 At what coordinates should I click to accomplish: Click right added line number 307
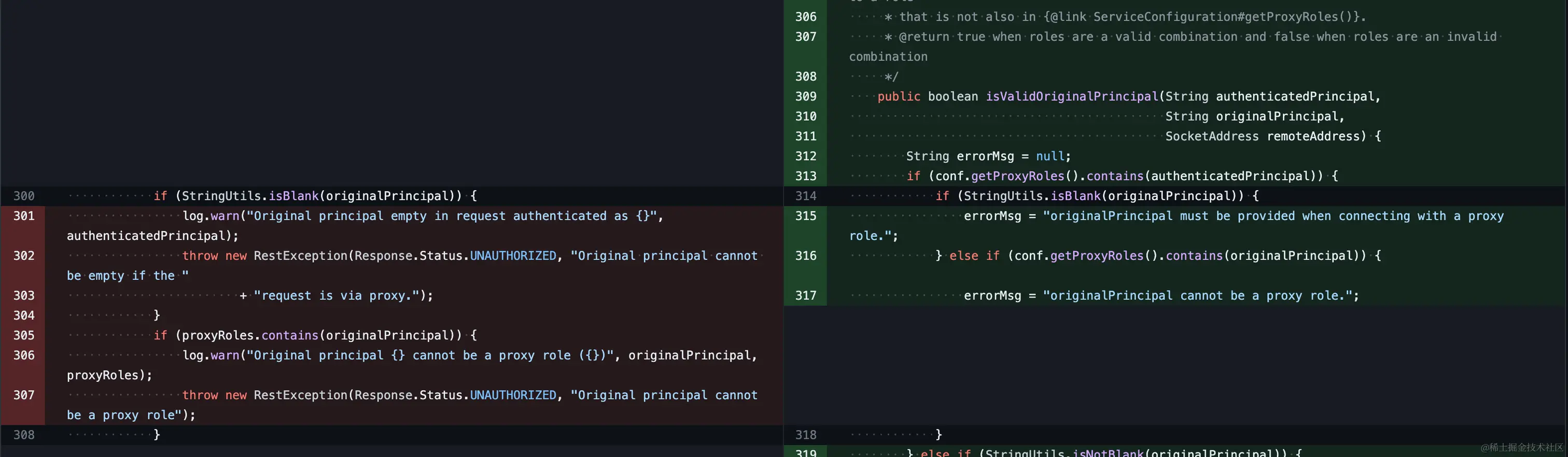[x=805, y=36]
